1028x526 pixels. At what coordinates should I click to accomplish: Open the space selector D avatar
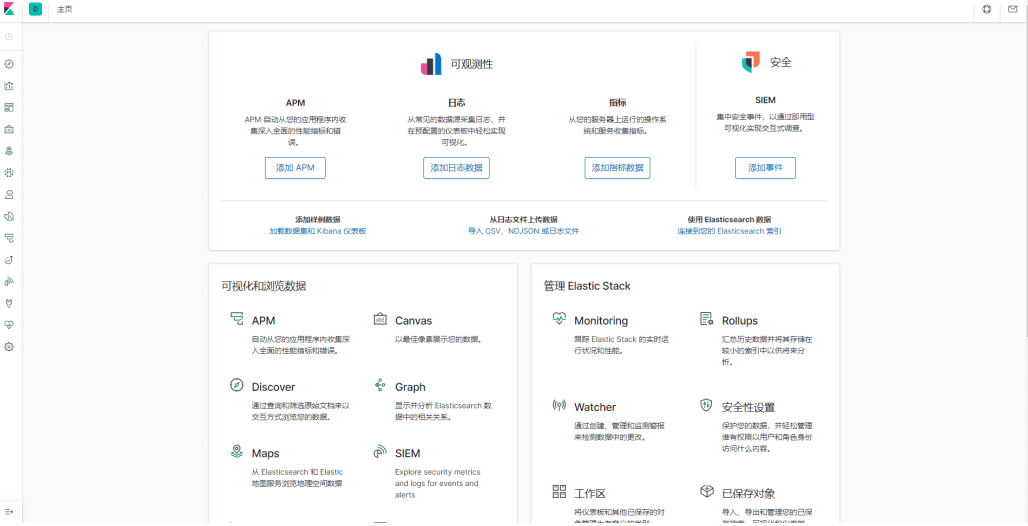[x=35, y=10]
